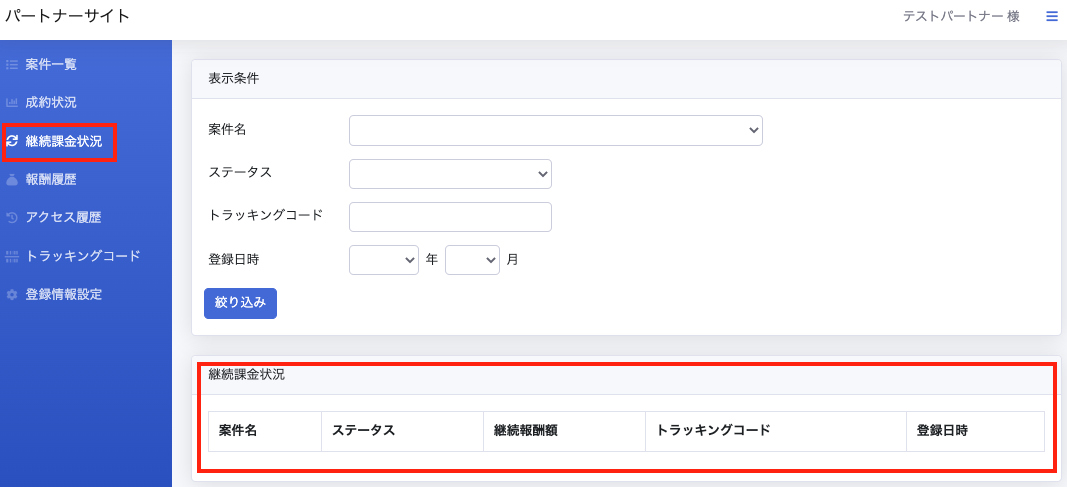Click the 継続報酬額 column header
This screenshot has height=487, width=1067.
pyautogui.click(x=525, y=431)
